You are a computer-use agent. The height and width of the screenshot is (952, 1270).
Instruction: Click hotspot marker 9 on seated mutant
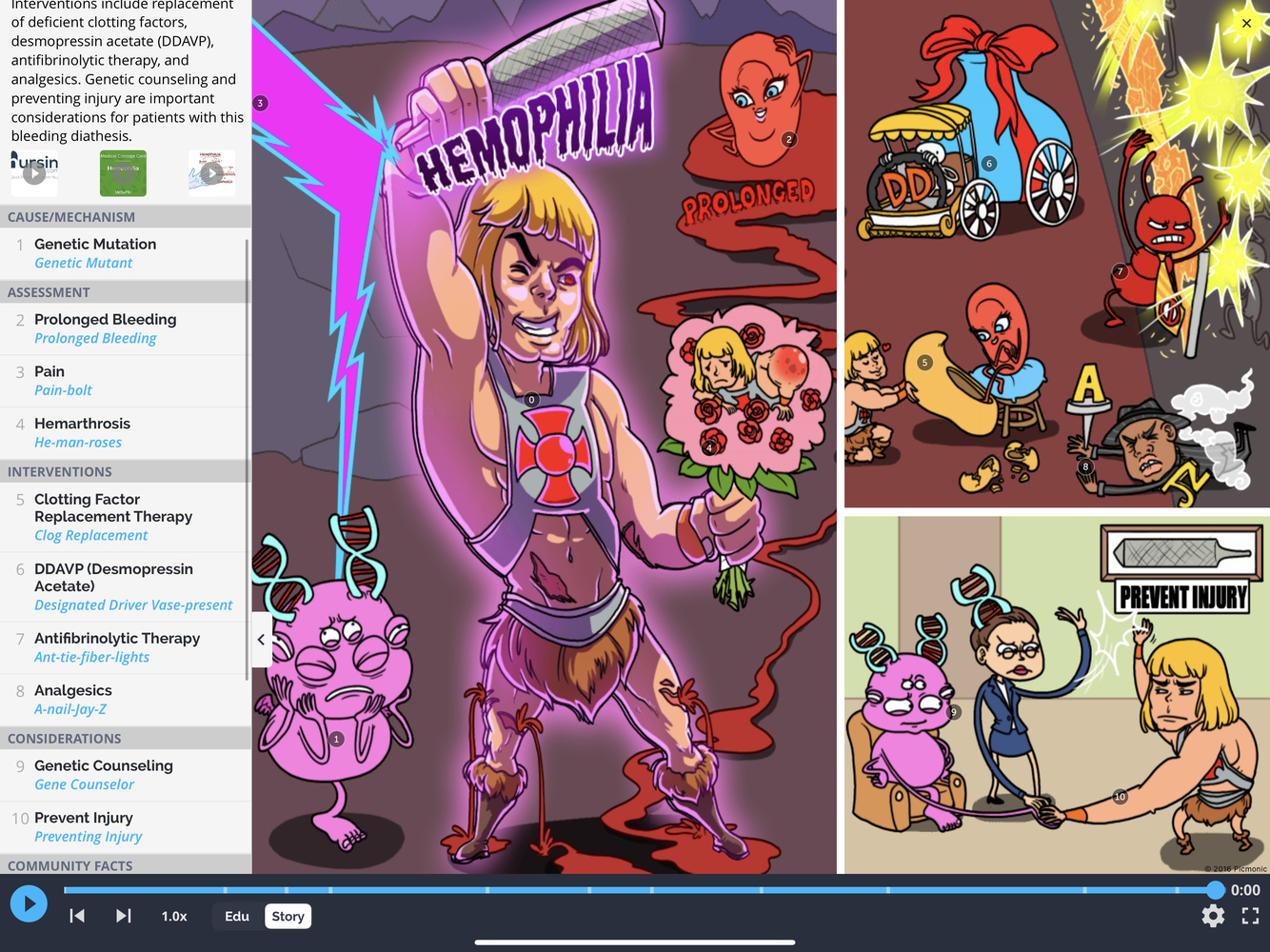(x=953, y=712)
